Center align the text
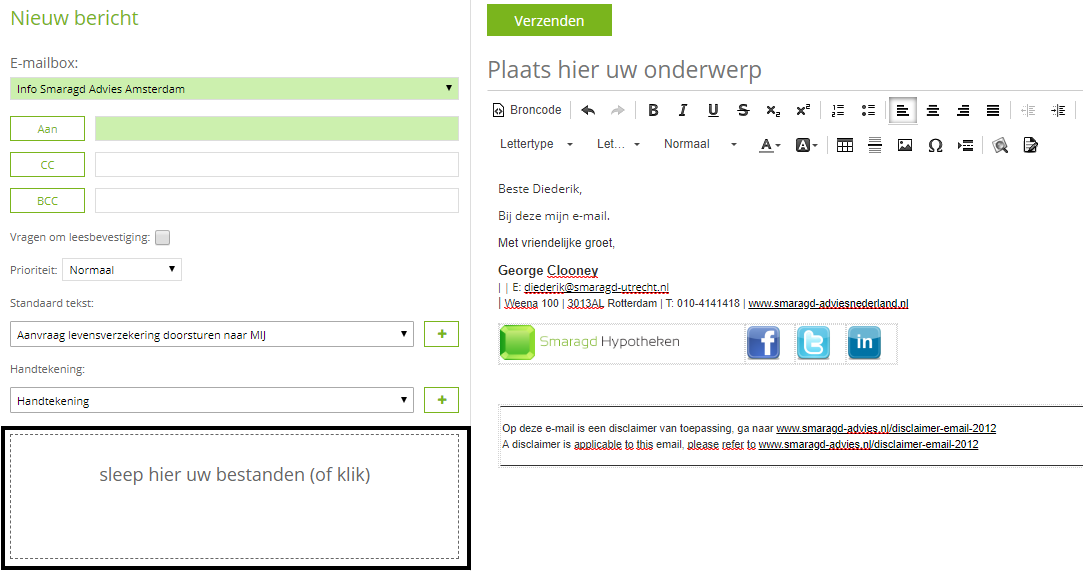This screenshot has height=571, width=1083. point(932,110)
